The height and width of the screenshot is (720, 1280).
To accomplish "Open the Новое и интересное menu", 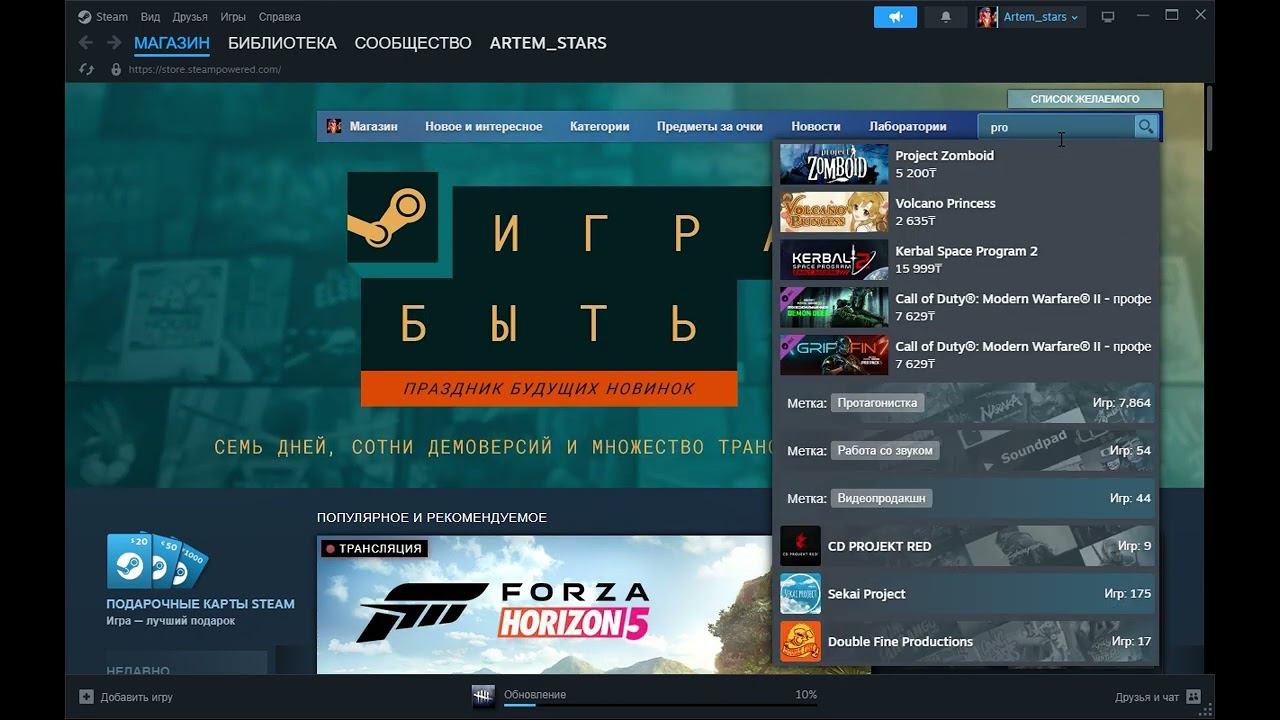I will pos(483,126).
